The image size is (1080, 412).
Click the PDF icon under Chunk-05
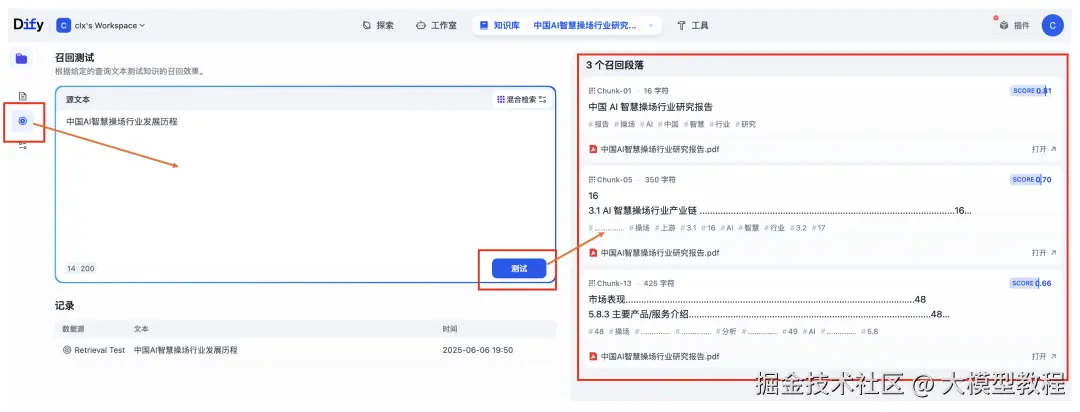pyautogui.click(x=593, y=253)
